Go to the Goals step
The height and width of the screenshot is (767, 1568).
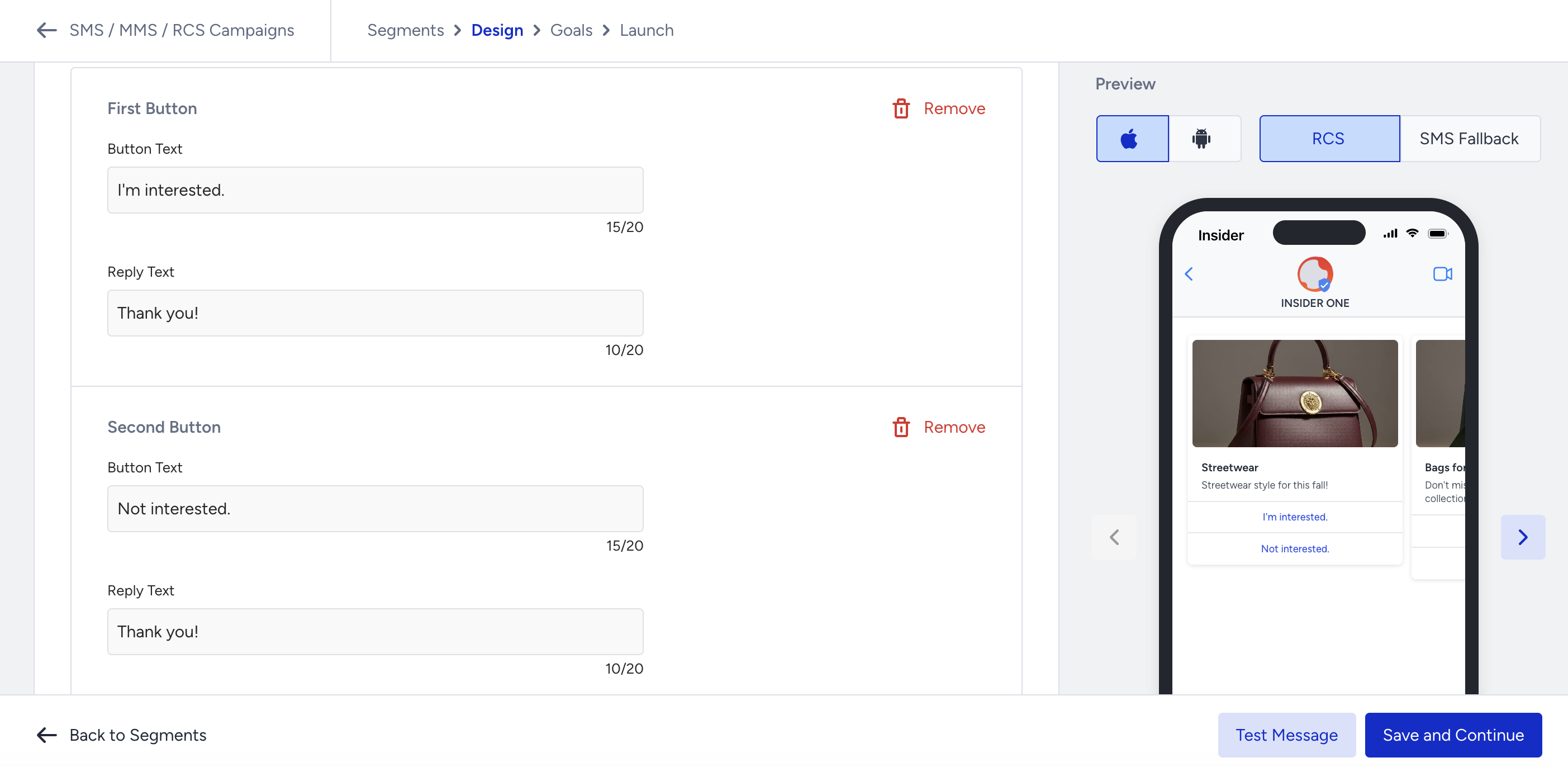(x=571, y=30)
